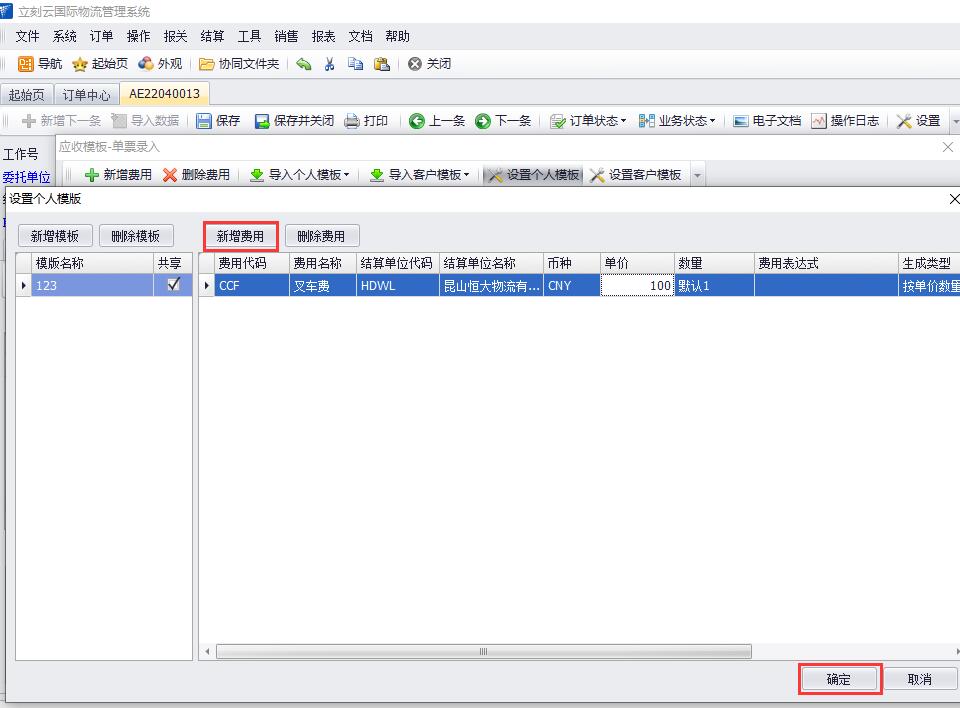Click the print (打印) icon
The width and height of the screenshot is (960, 708).
click(x=352, y=121)
